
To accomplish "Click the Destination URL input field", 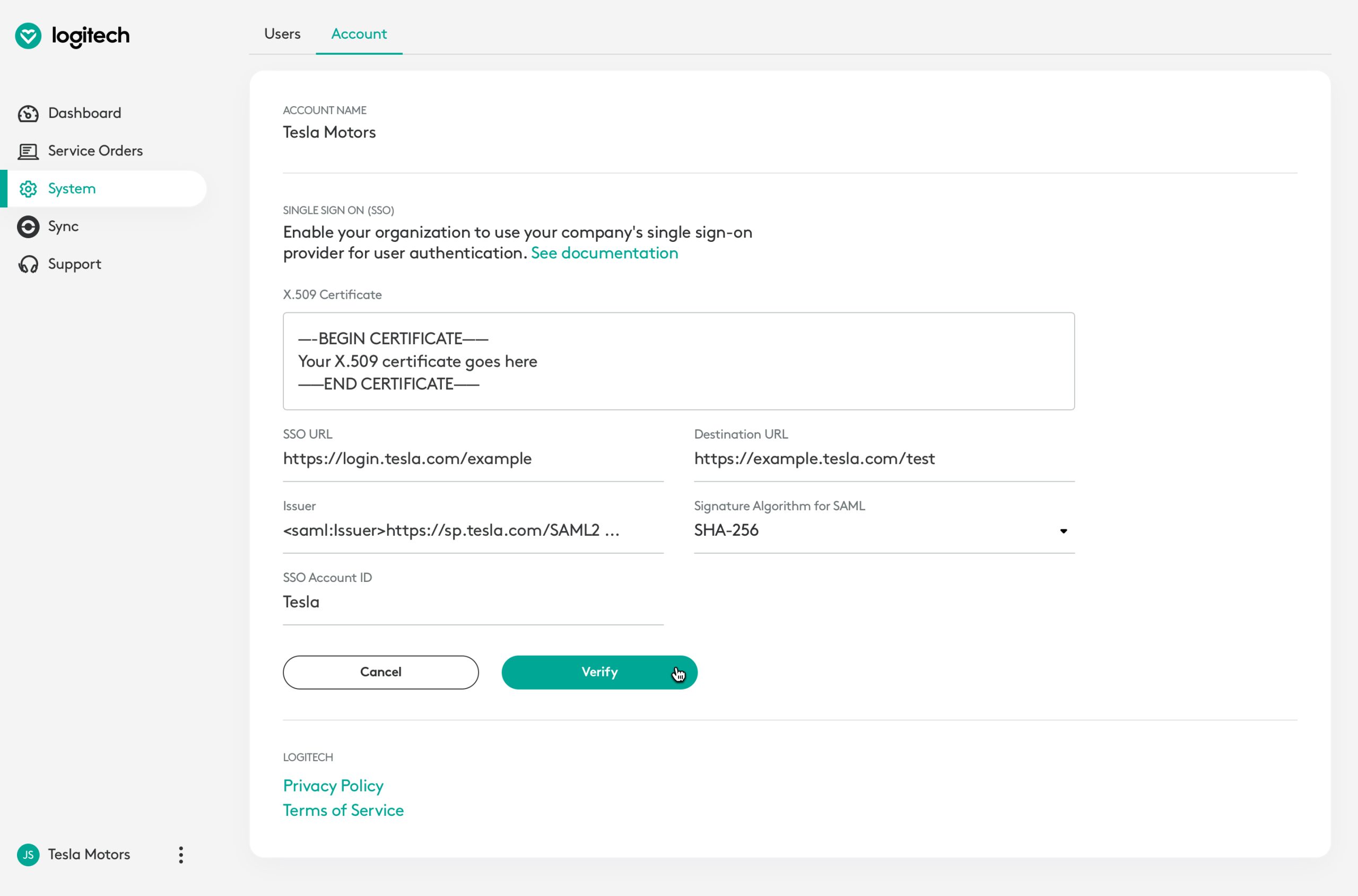I will click(884, 459).
